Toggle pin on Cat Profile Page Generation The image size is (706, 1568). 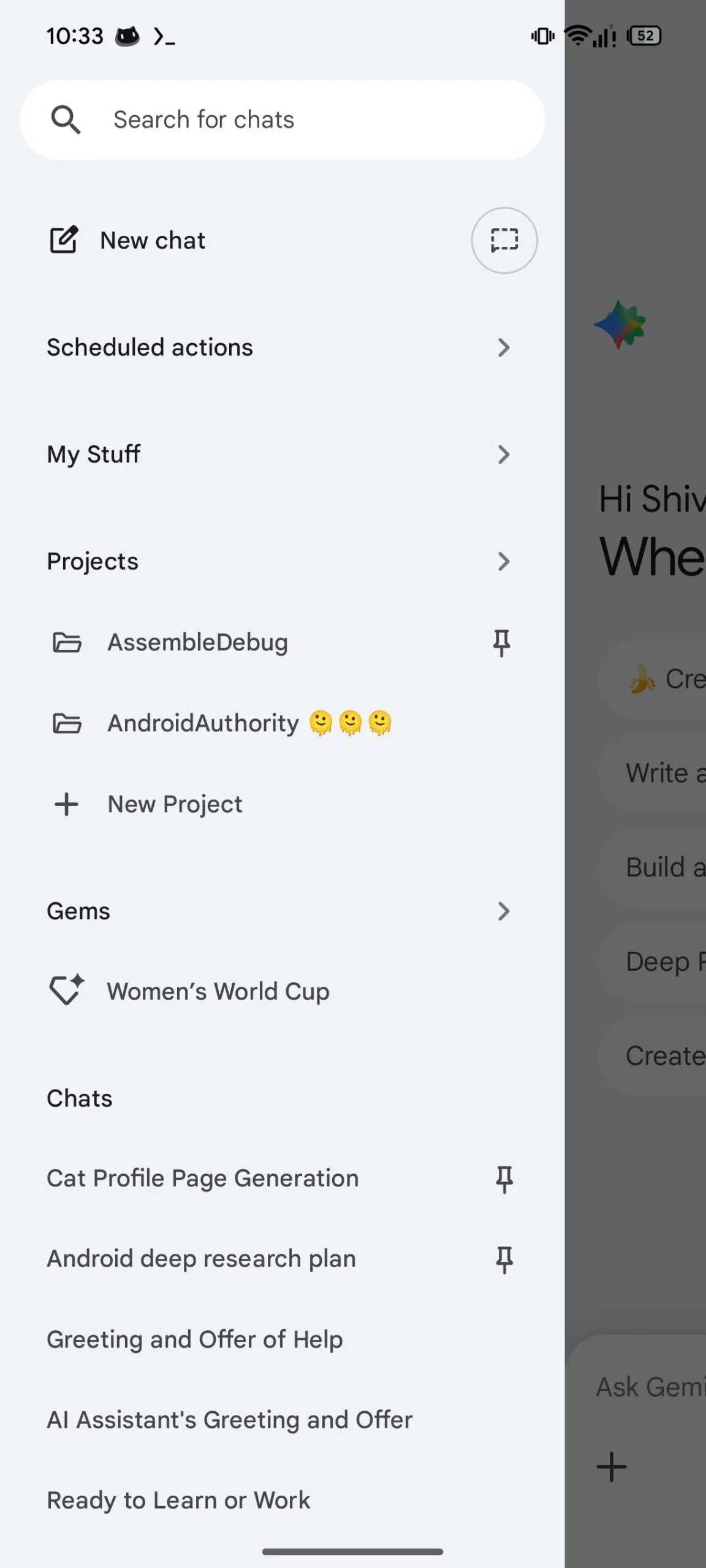(504, 1179)
